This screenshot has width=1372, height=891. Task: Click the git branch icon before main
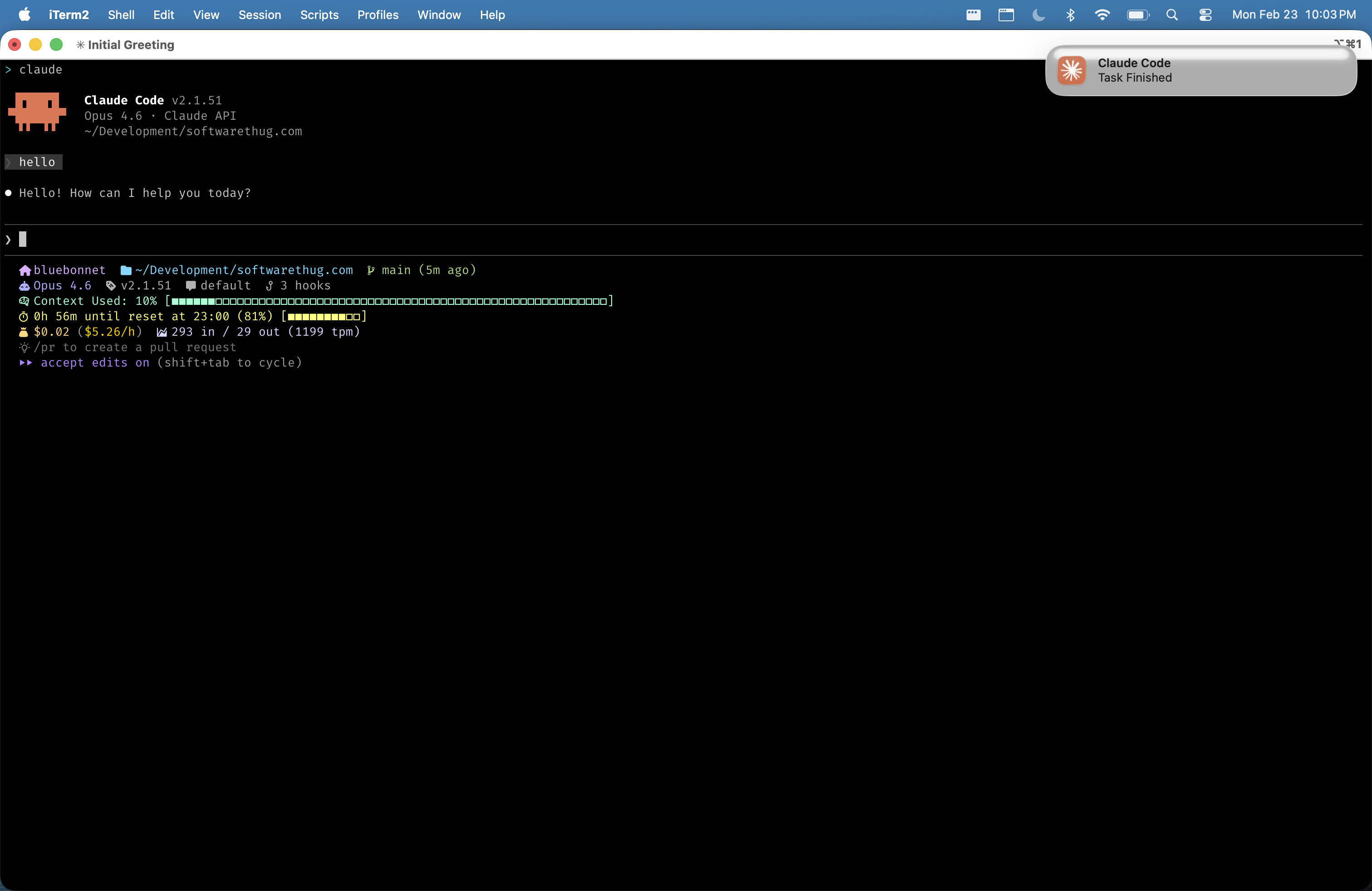[371, 270]
